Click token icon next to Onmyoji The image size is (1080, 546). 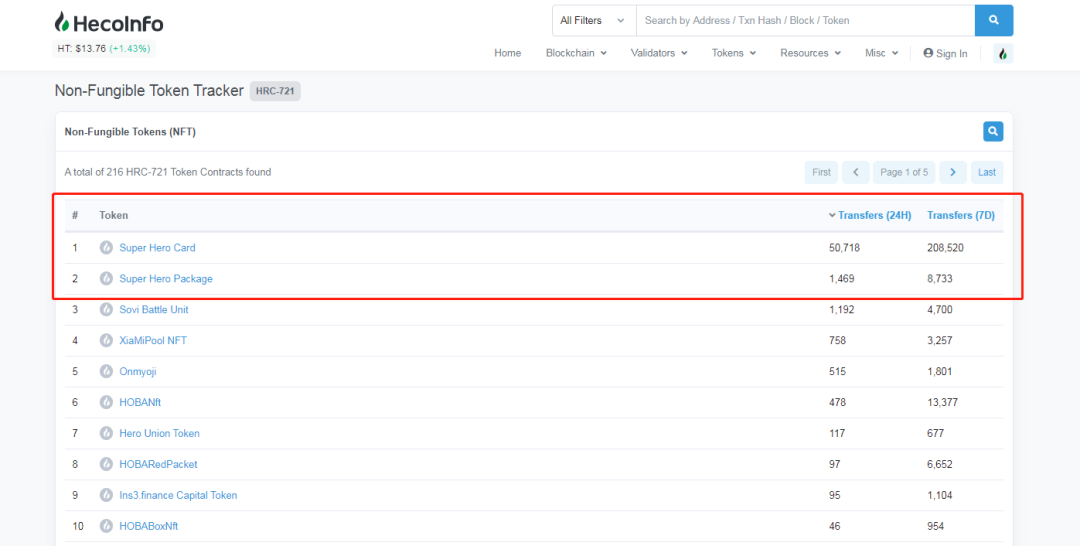pos(106,371)
